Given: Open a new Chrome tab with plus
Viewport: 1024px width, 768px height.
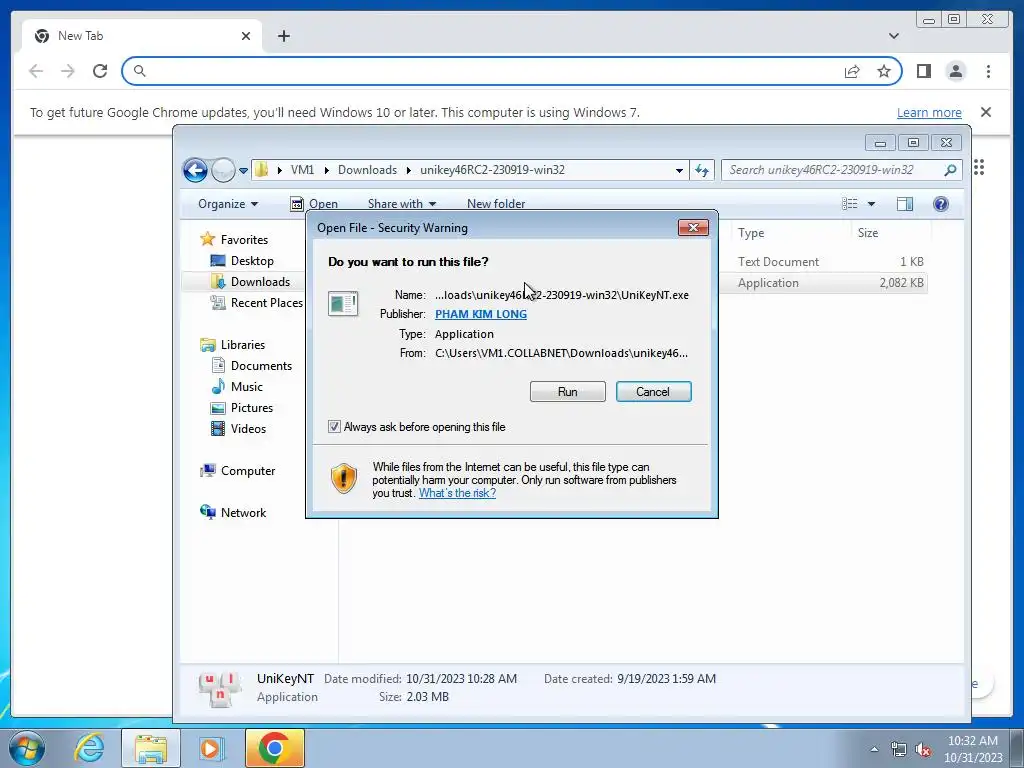Looking at the screenshot, I should coord(283,36).
